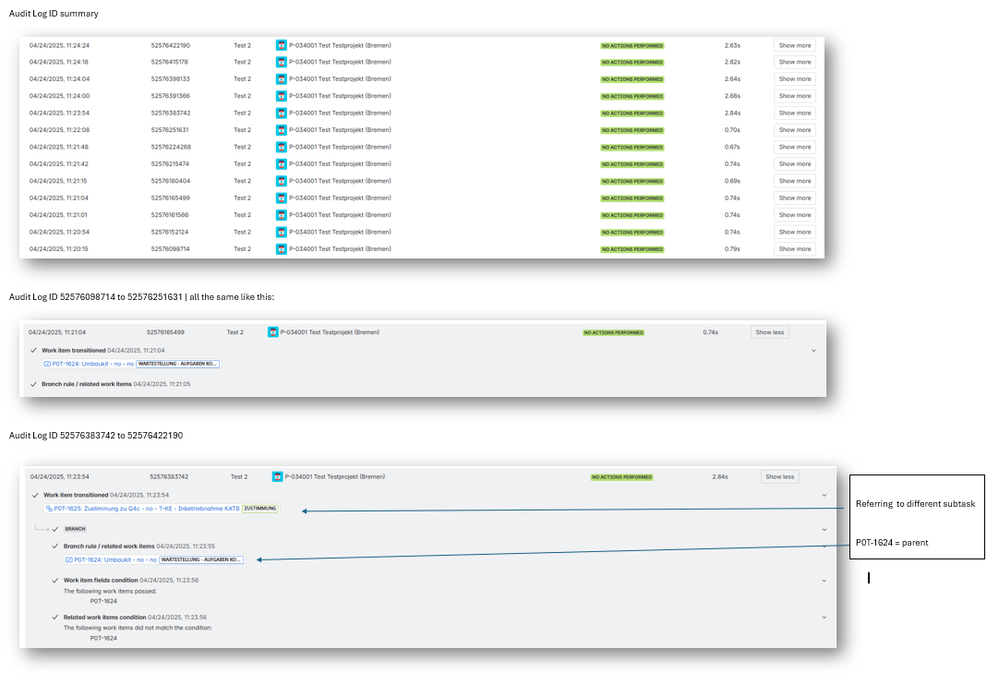The width and height of the screenshot is (999, 684).
Task: Click Show less in the 11:23:54 entry
Action: (x=780, y=476)
